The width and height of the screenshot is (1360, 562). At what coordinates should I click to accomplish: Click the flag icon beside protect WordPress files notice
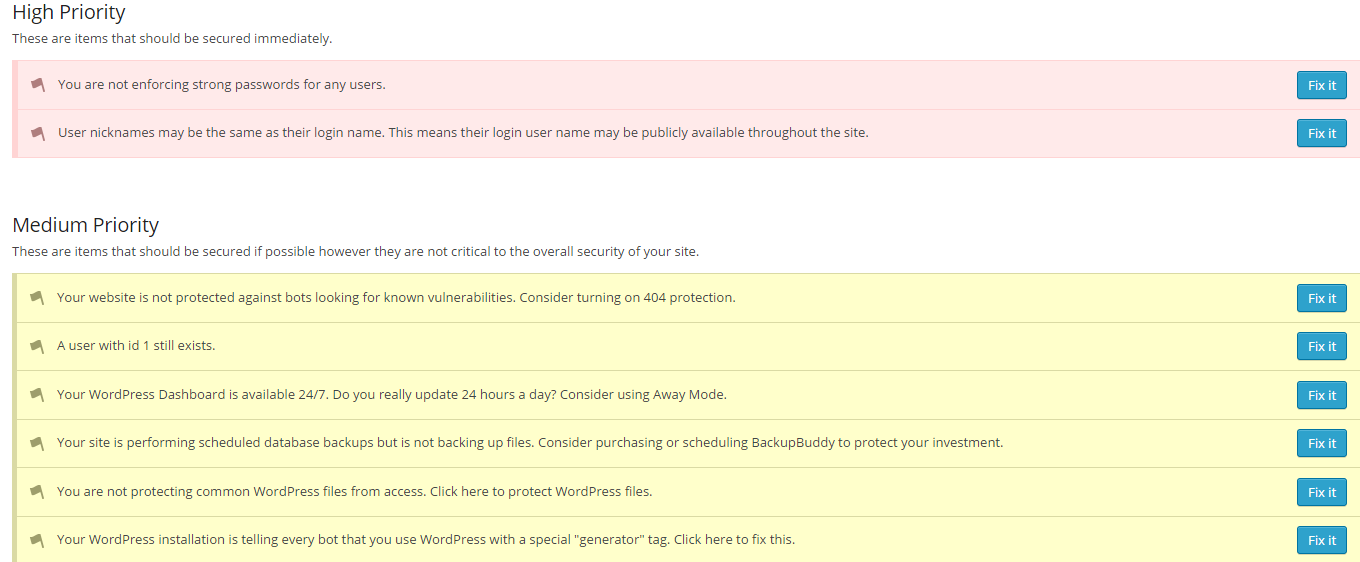(x=37, y=492)
